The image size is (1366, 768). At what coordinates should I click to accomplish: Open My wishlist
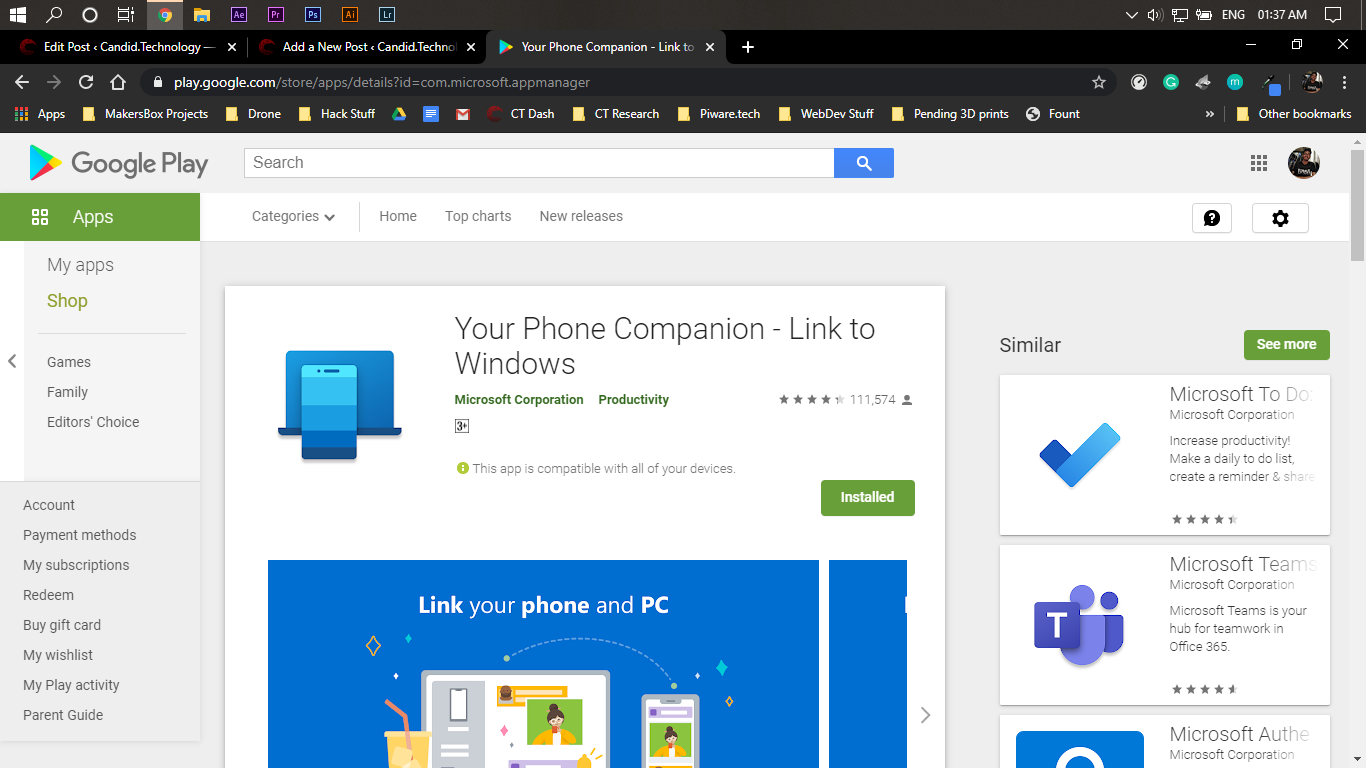58,655
